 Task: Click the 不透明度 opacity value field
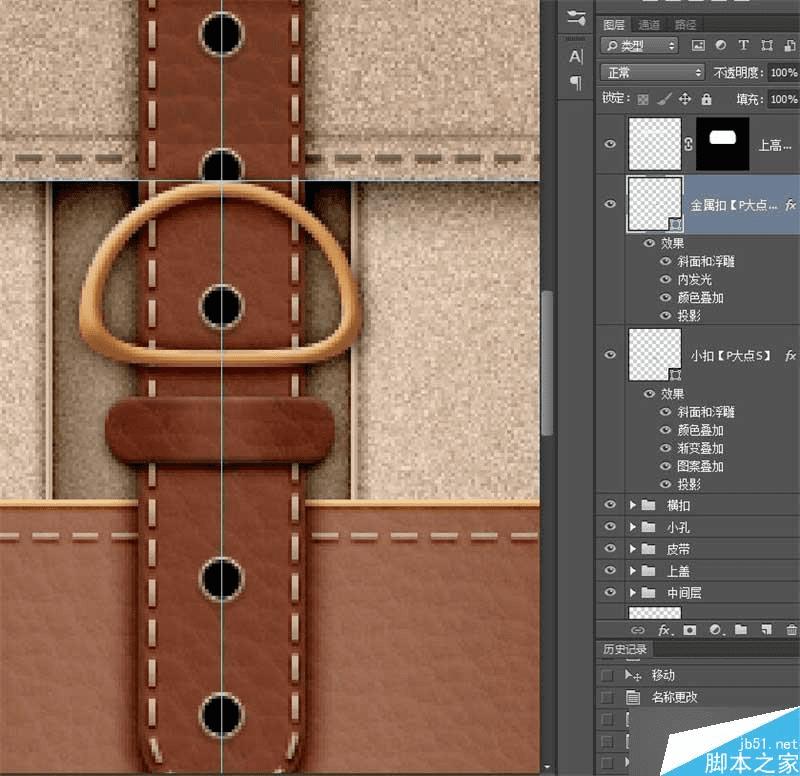783,73
